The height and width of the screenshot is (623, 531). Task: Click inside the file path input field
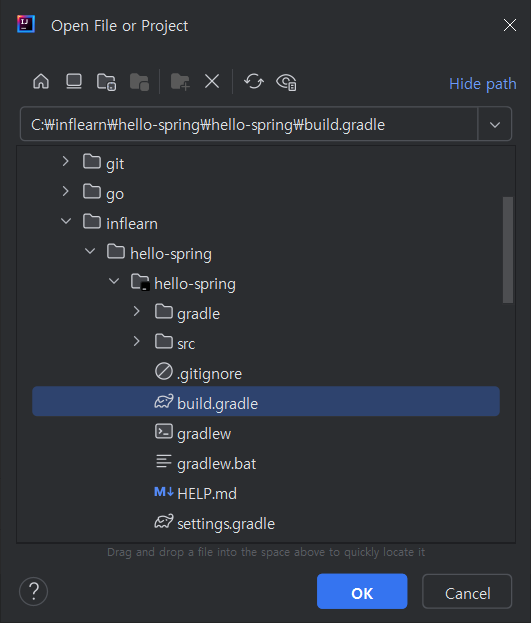point(249,124)
